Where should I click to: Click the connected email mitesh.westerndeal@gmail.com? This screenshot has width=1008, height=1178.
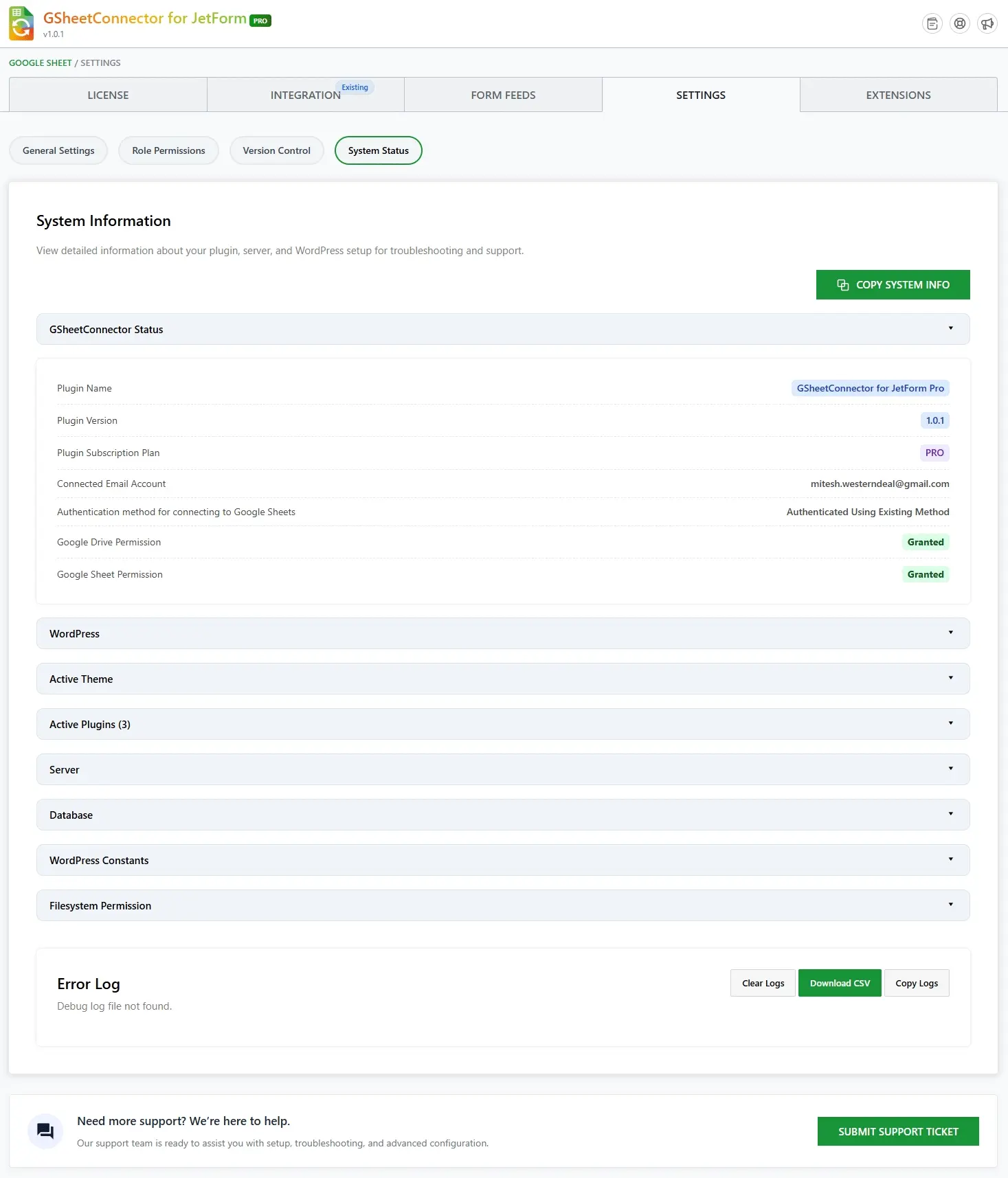point(880,484)
